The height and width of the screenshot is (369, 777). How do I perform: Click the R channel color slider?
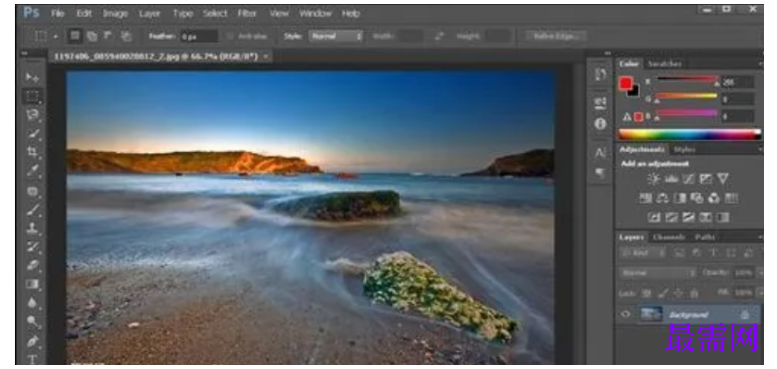[x=687, y=79]
